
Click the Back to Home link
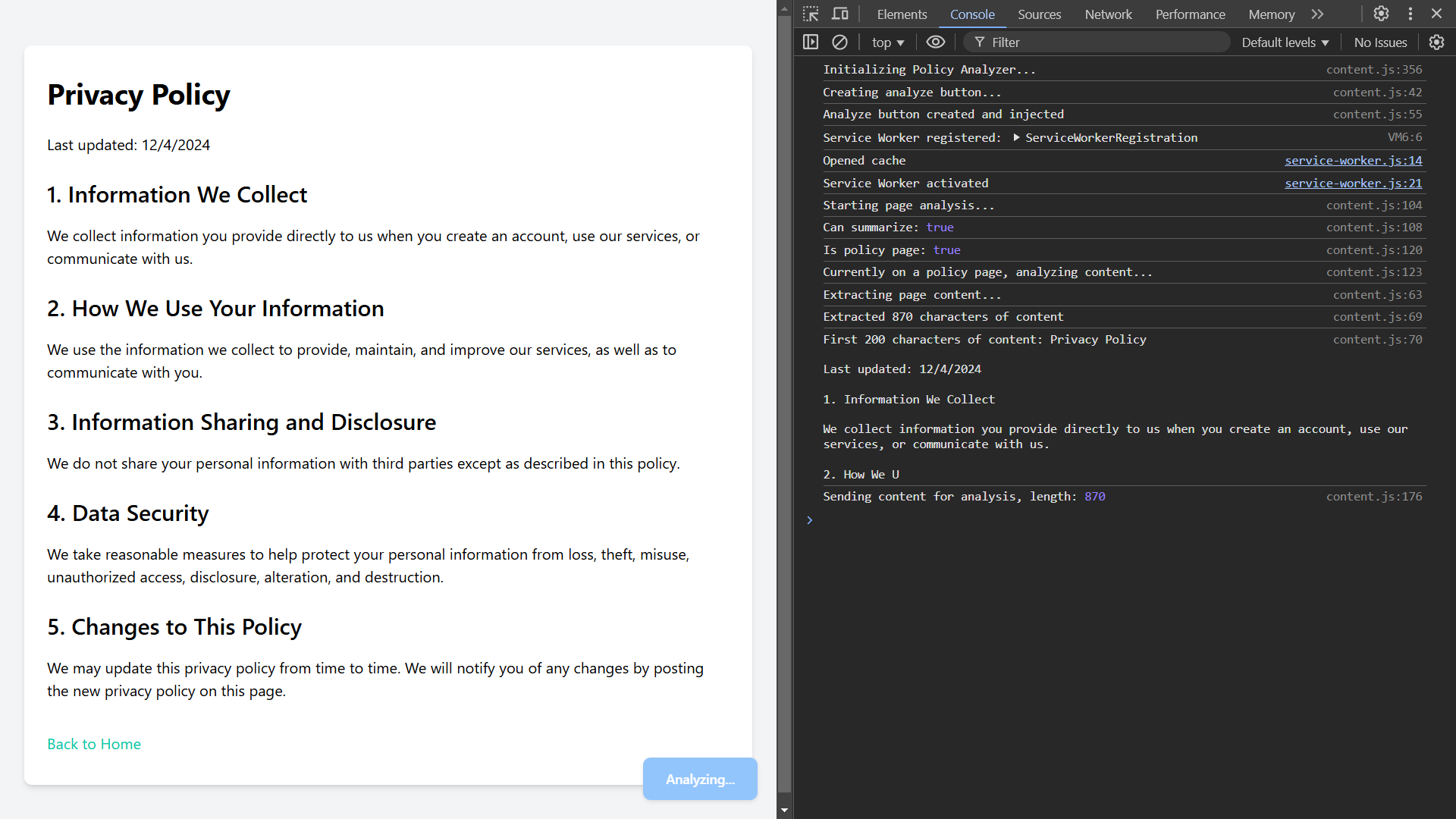94,744
